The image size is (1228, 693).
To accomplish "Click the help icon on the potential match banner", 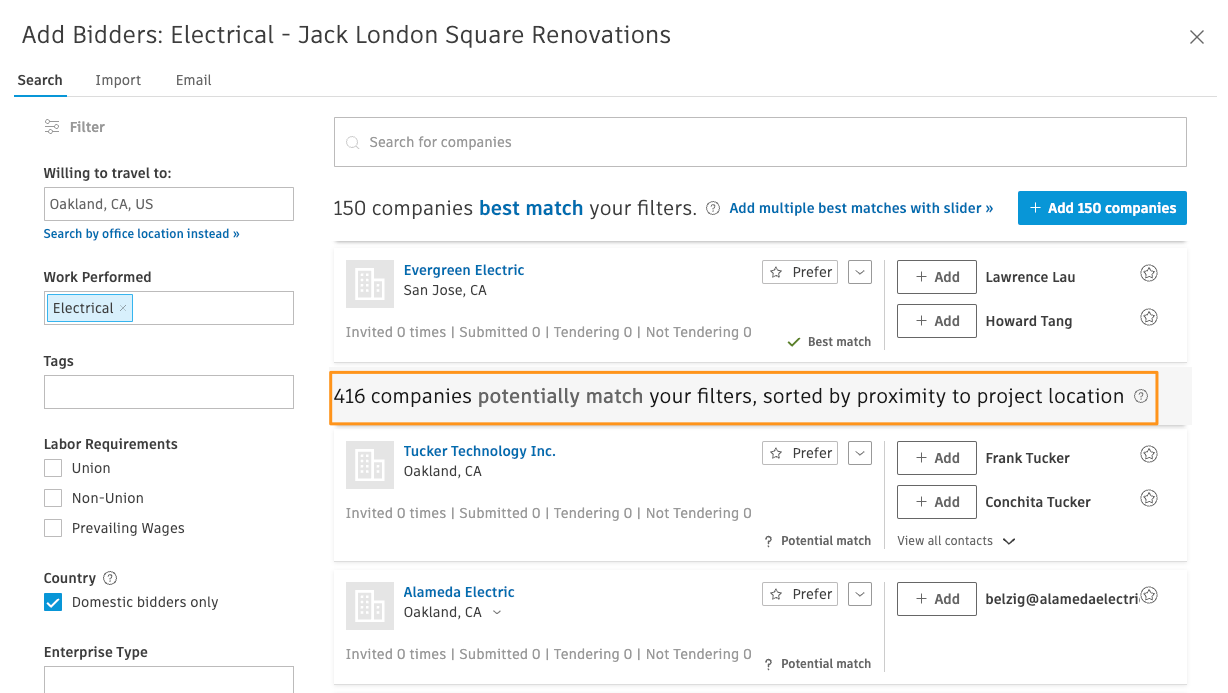I will (x=1141, y=396).
